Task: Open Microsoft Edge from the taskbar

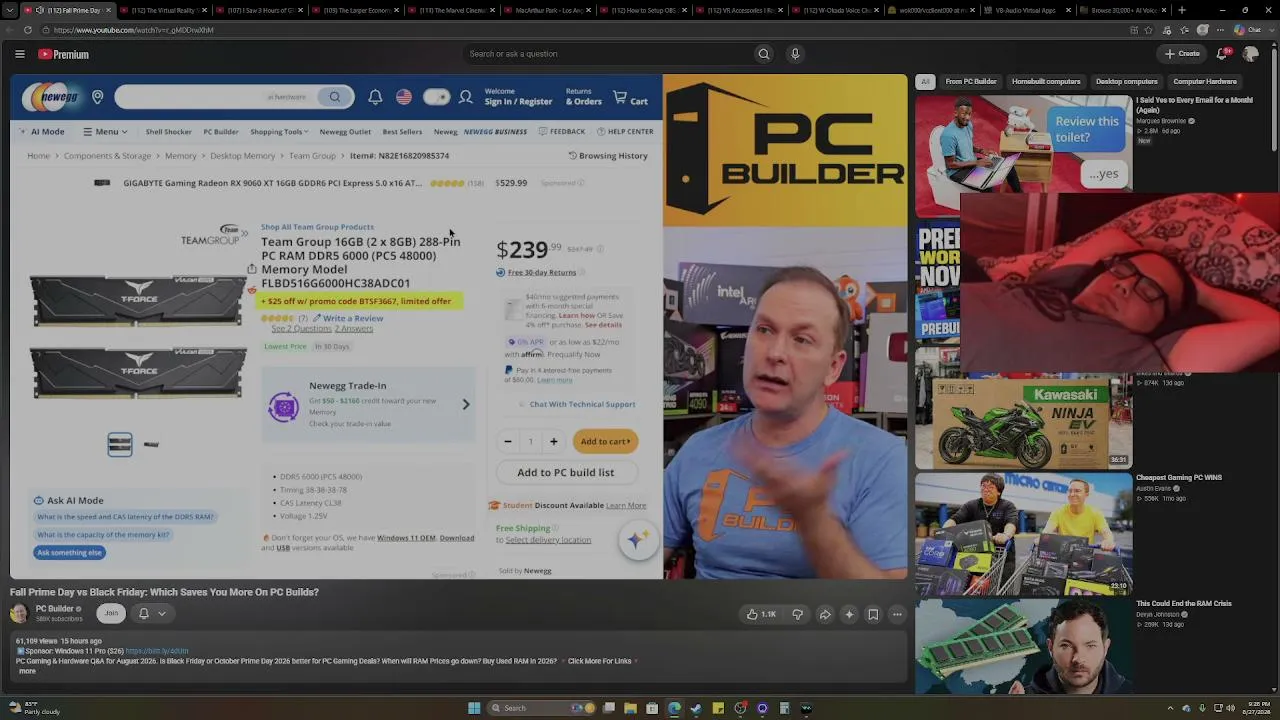Action: click(674, 708)
